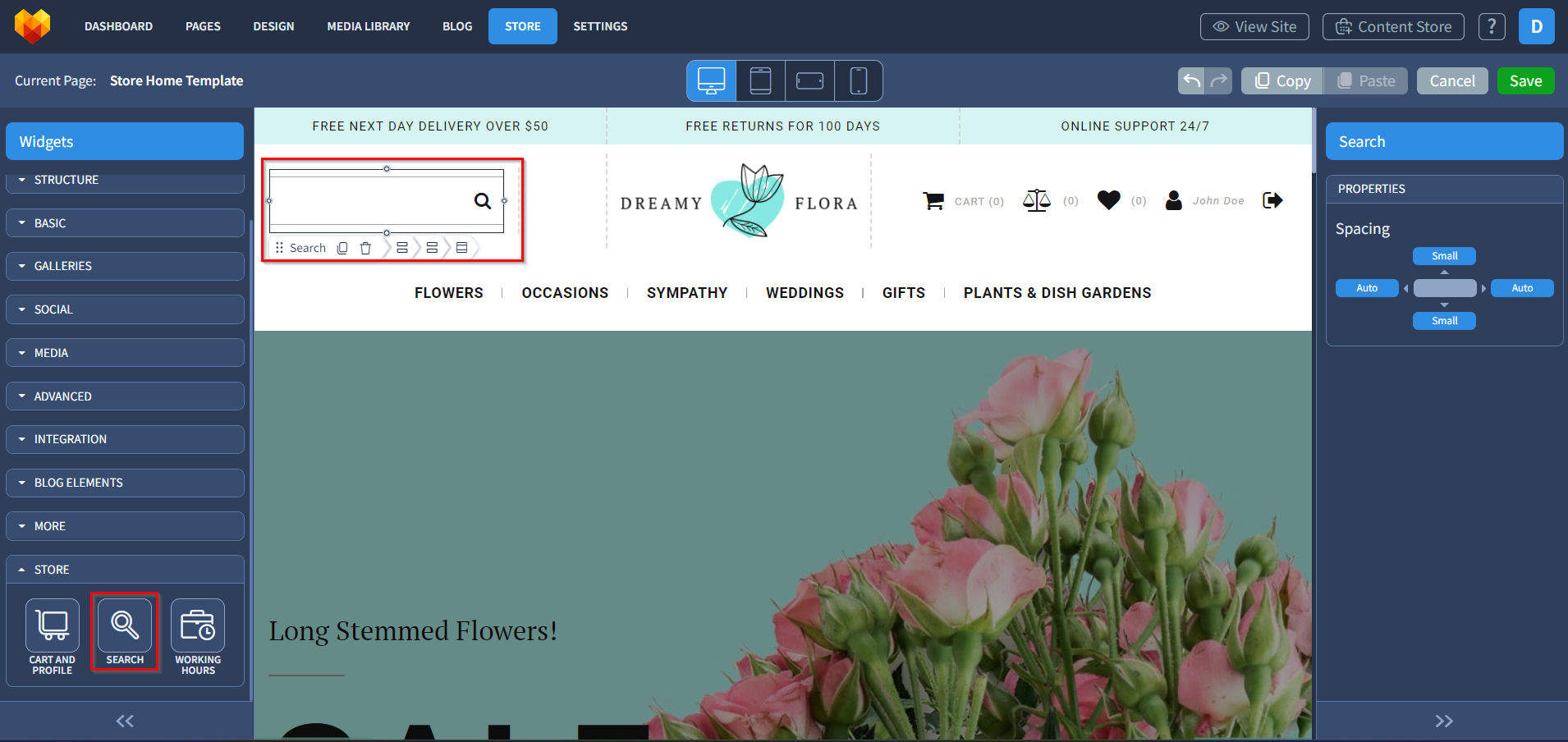The image size is (1568, 742).
Task: Switch to tablet portrait preview icon
Action: 761,80
